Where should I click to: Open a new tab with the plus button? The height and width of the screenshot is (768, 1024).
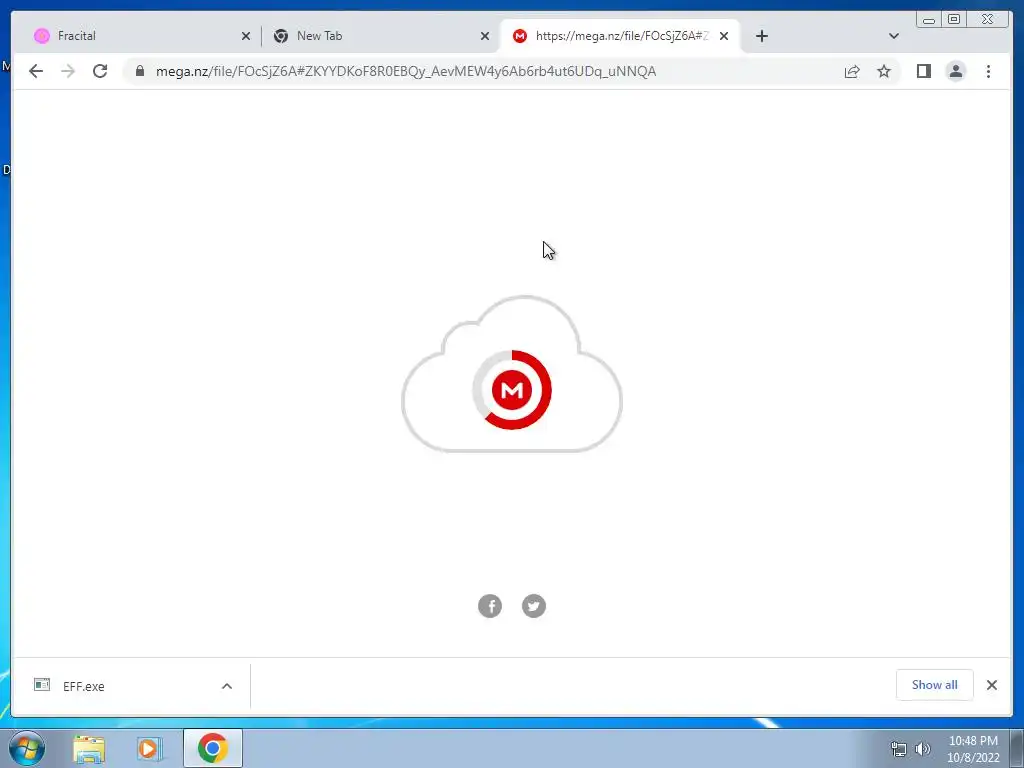point(761,36)
